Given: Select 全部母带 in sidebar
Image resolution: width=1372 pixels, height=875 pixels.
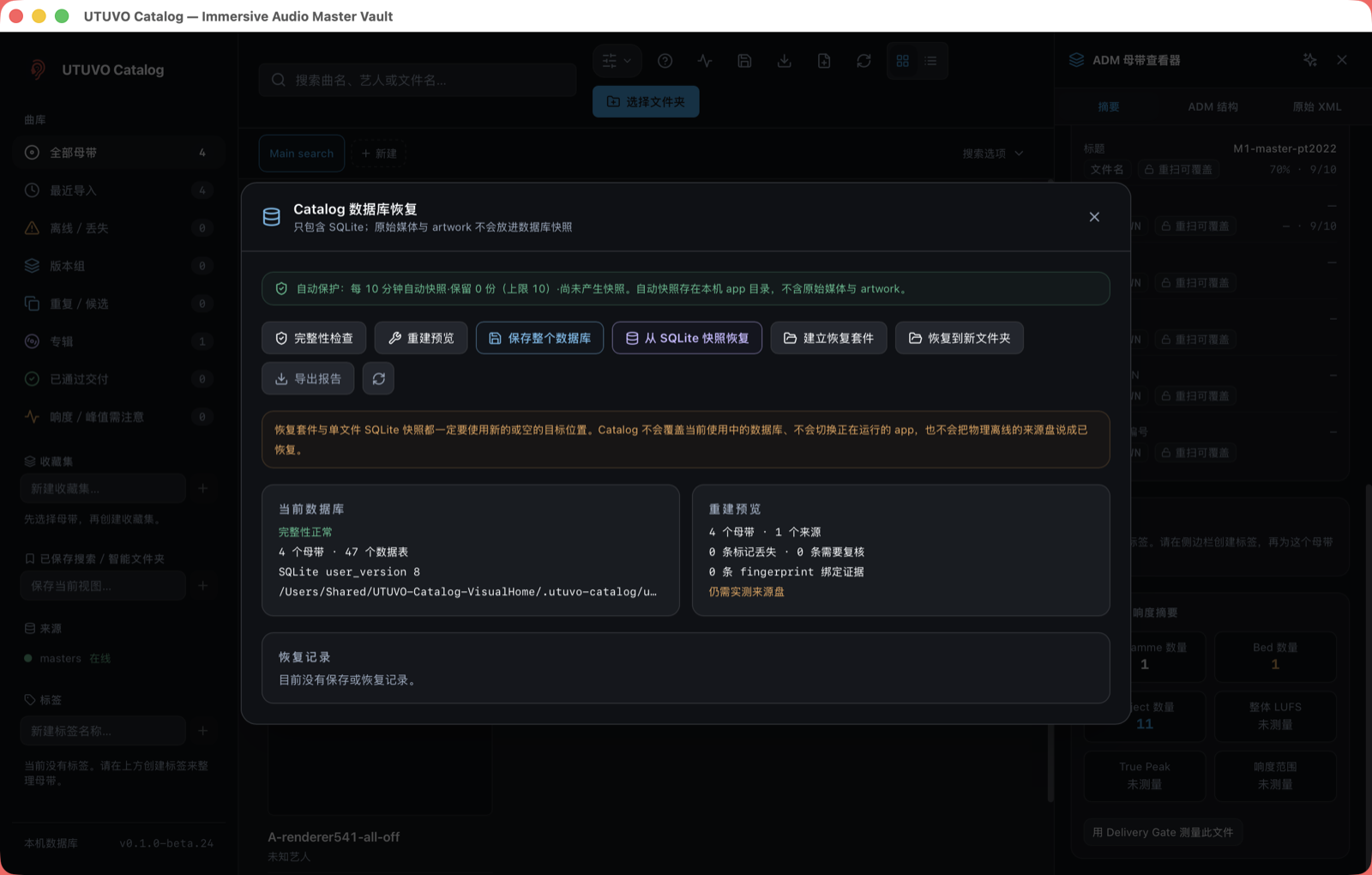Looking at the screenshot, I should pyautogui.click(x=117, y=153).
